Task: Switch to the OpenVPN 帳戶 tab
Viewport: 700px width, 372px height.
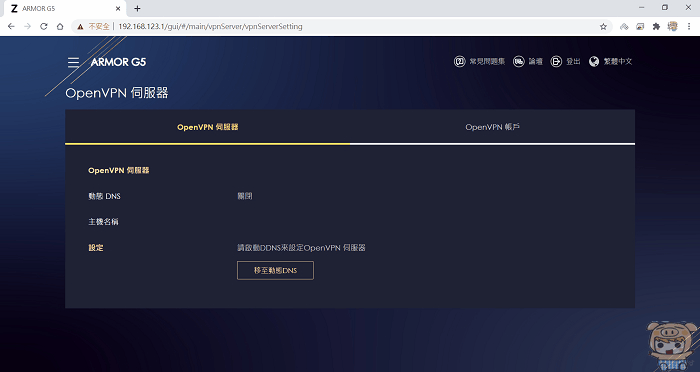Action: pyautogui.click(x=492, y=127)
